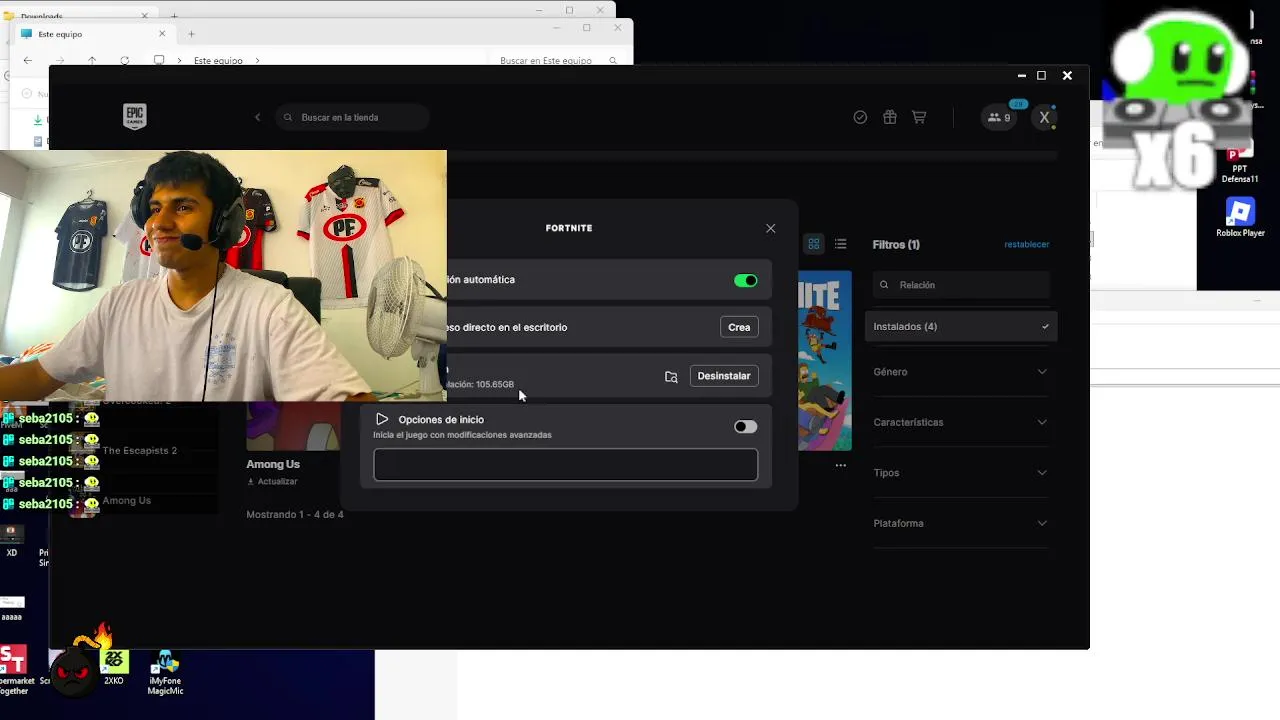Select the Downloads File Explorer tab

pos(75,17)
